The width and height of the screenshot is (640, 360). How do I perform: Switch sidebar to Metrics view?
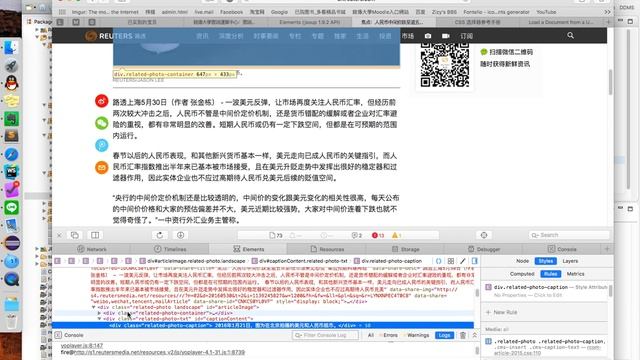pos(576,274)
